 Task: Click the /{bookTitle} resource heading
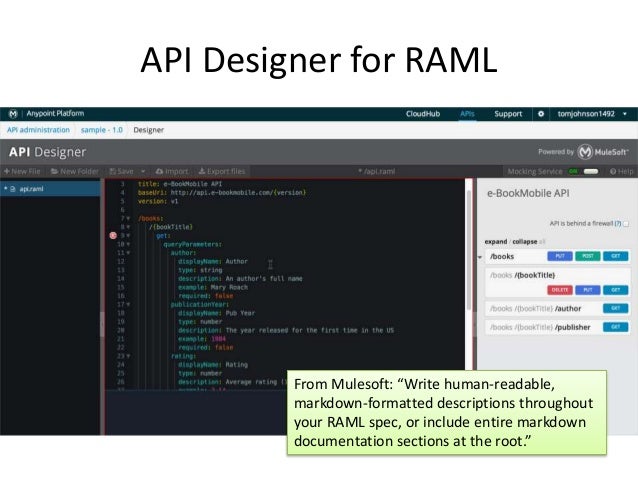(x=522, y=276)
